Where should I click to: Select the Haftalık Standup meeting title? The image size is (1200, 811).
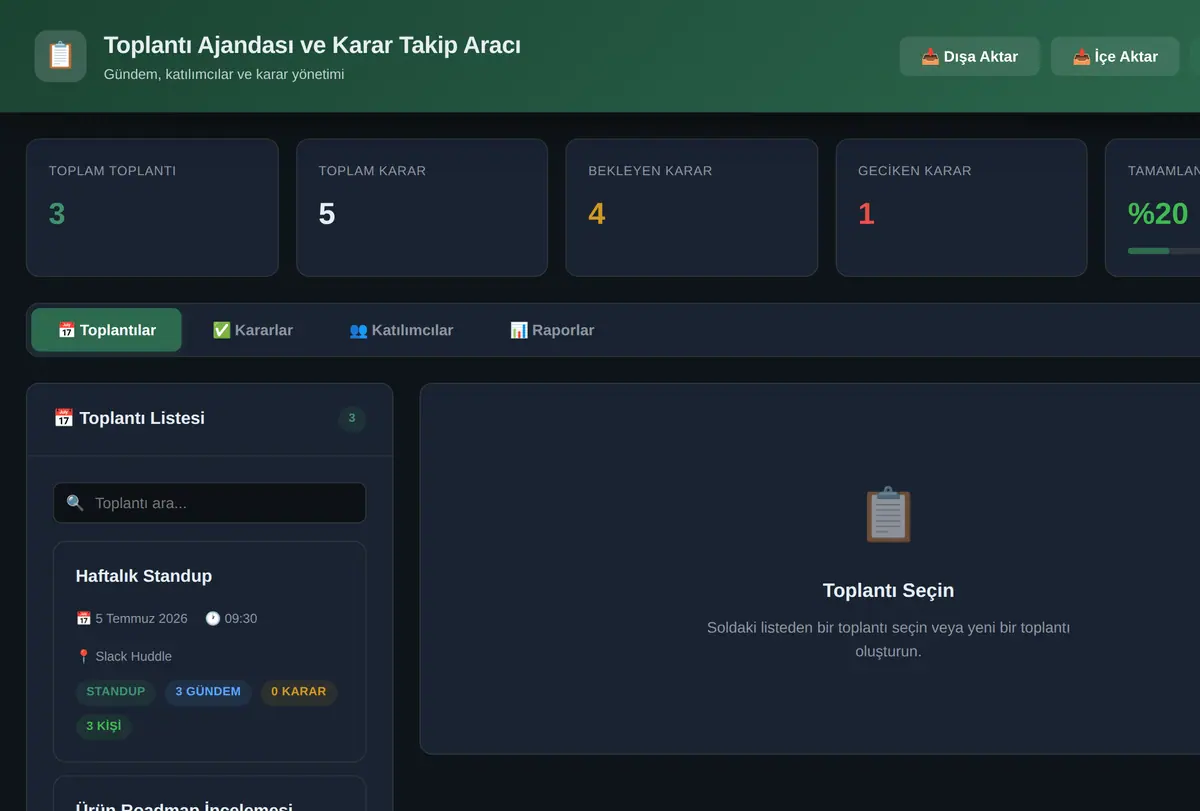click(x=144, y=576)
